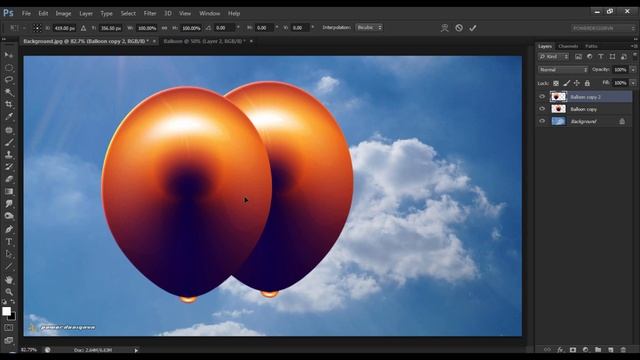Delete layer with trash icon
Screen dimensions: 640x360
pos(623,350)
